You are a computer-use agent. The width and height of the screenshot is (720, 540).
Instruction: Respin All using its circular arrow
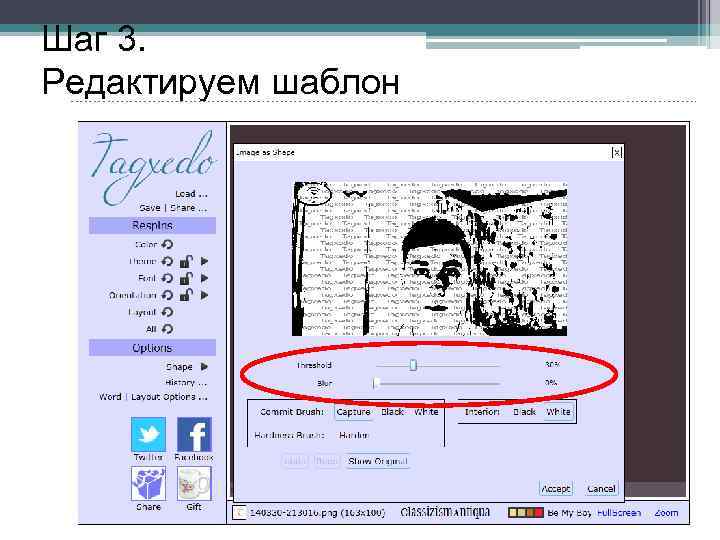[168, 329]
